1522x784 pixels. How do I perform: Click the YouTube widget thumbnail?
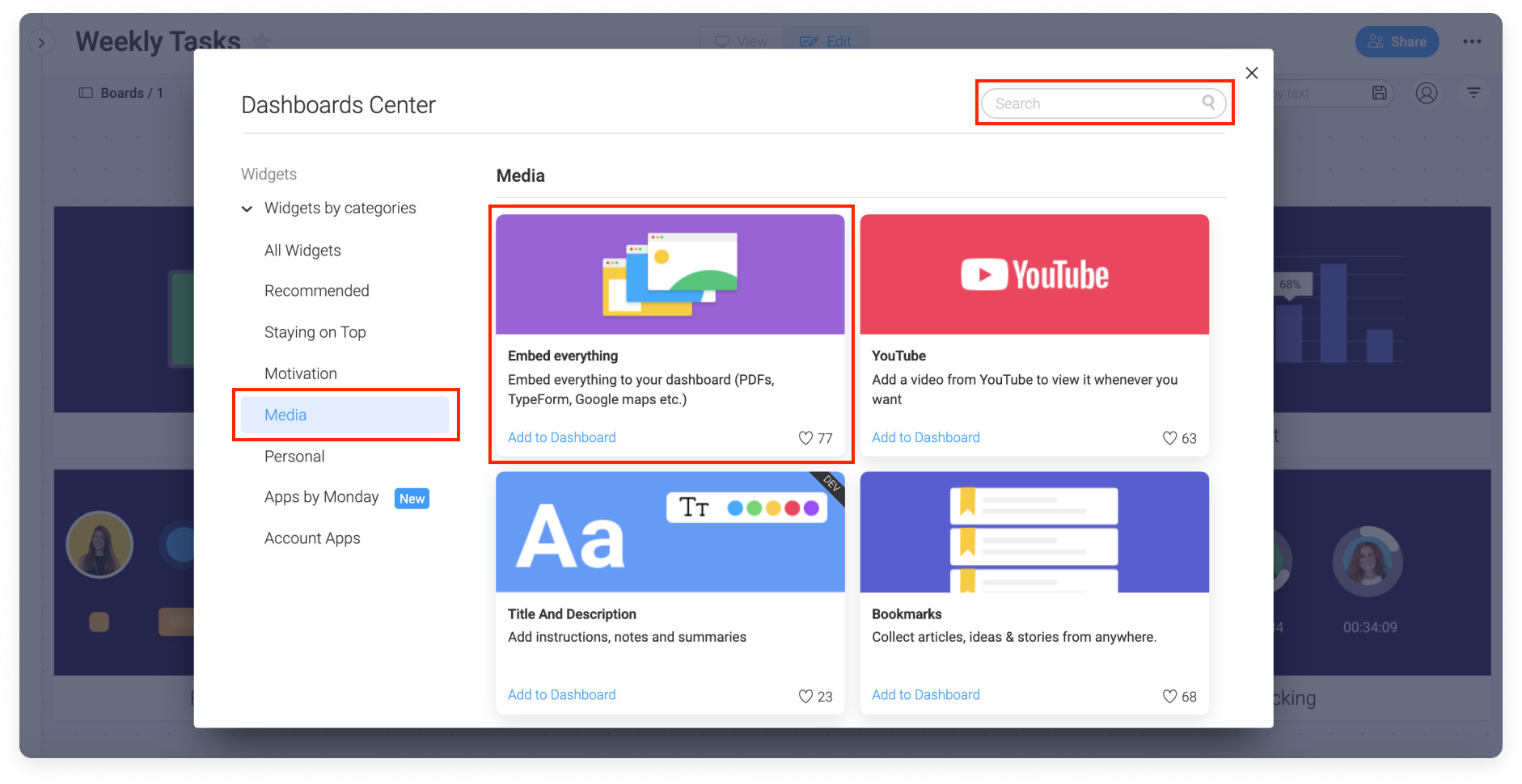pyautogui.click(x=1034, y=274)
